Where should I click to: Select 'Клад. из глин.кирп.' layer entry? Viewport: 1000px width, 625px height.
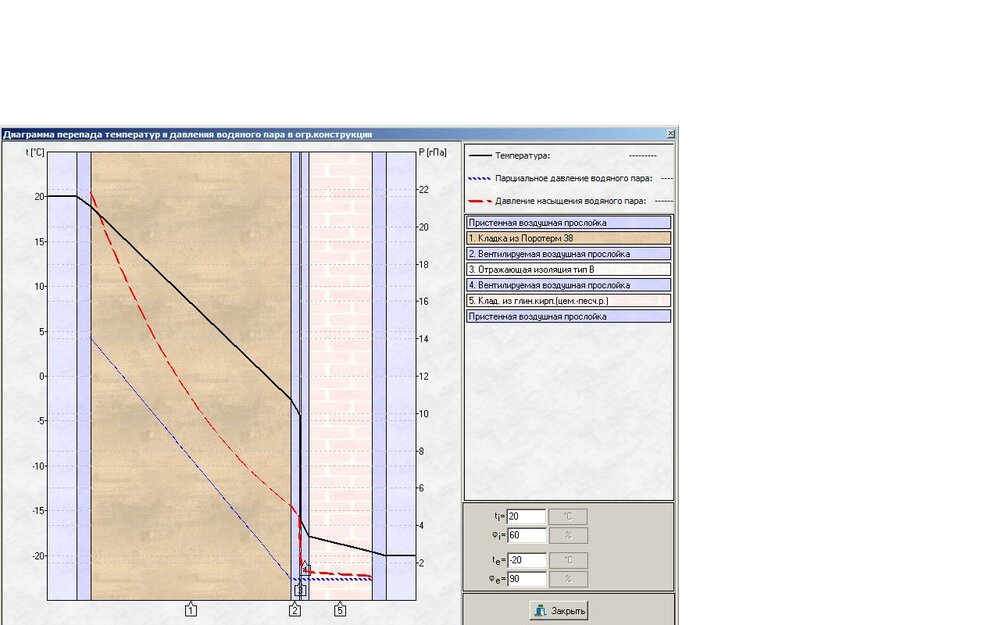click(x=567, y=300)
